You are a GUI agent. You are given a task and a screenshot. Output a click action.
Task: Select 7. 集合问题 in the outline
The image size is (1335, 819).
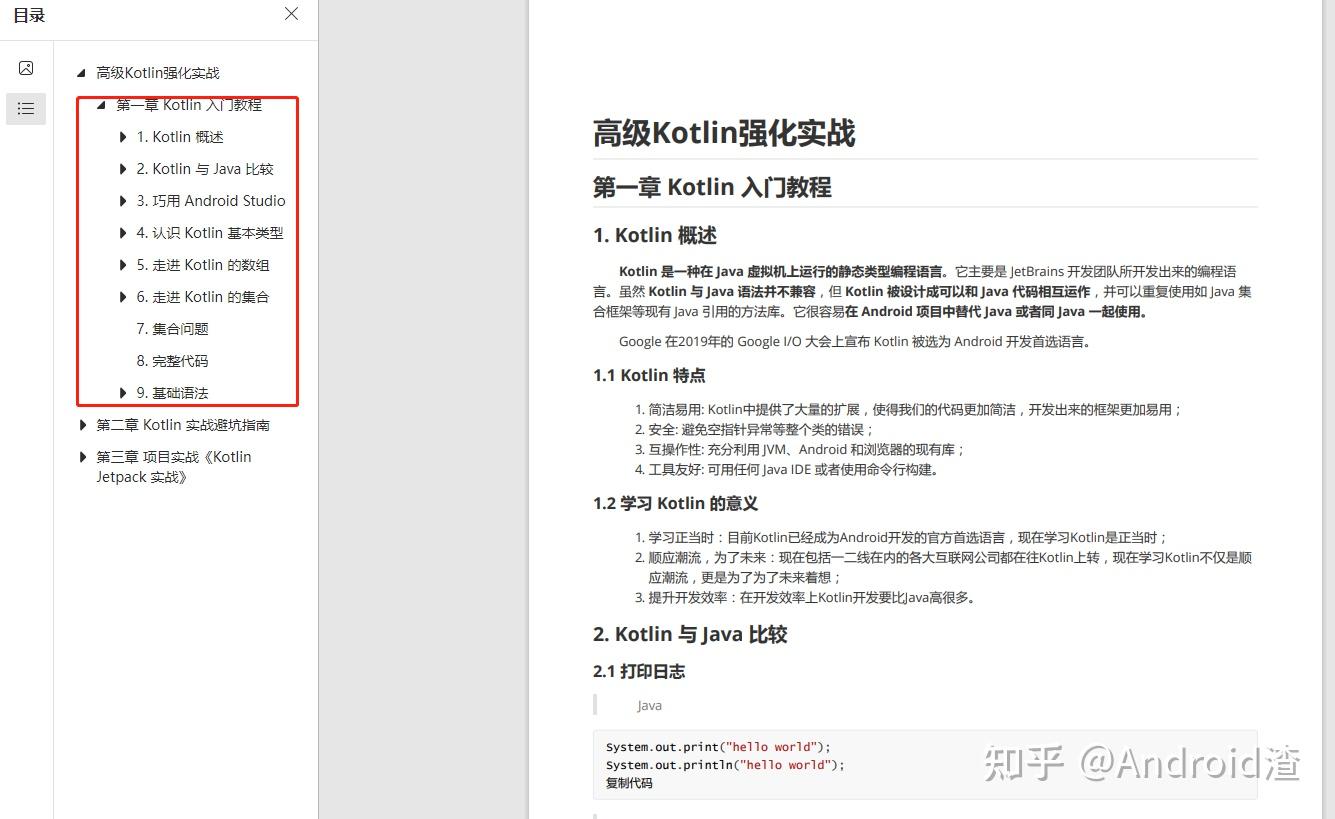coord(172,328)
